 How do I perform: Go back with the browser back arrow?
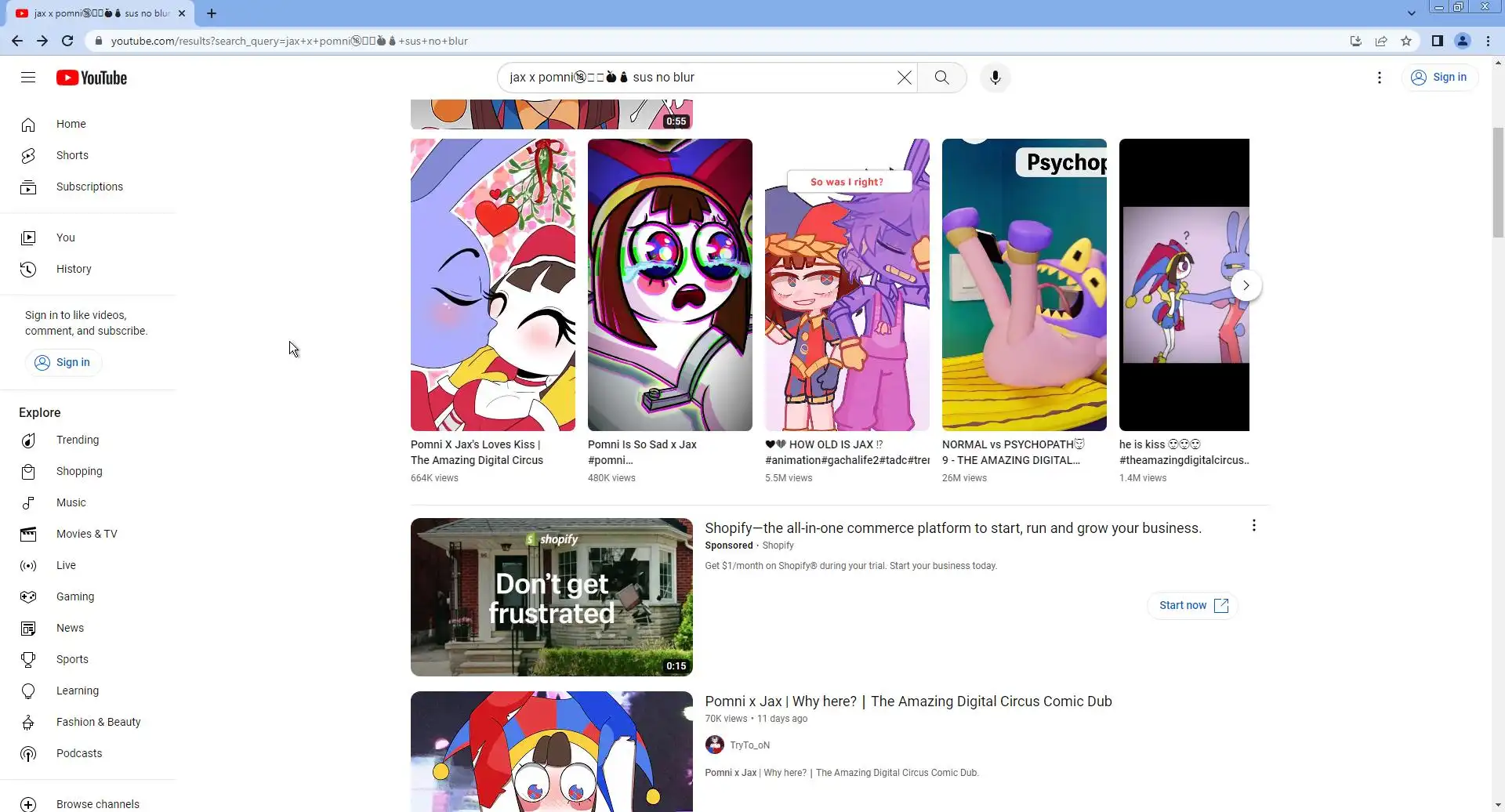(17, 41)
